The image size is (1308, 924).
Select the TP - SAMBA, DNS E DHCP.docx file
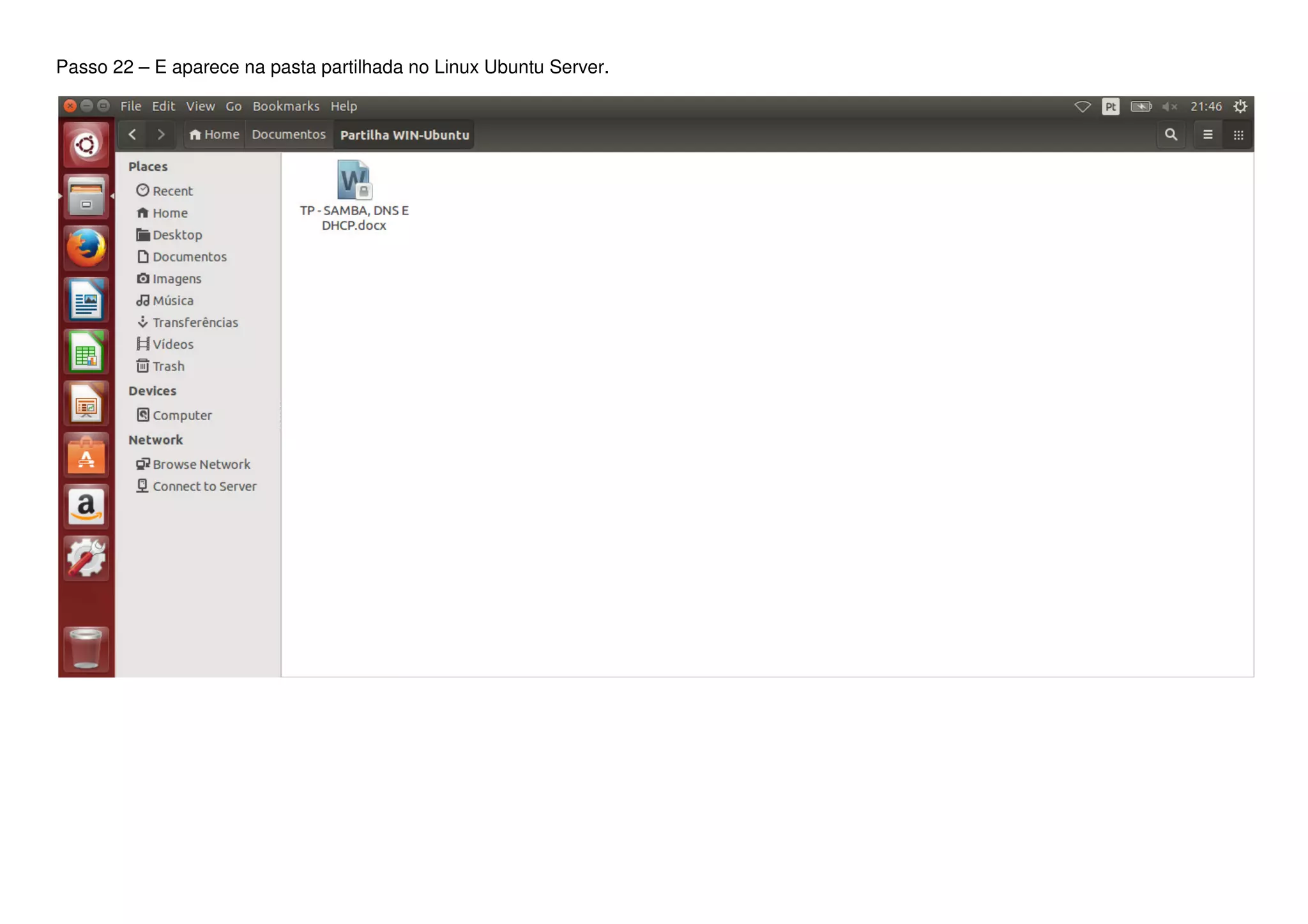point(354,195)
